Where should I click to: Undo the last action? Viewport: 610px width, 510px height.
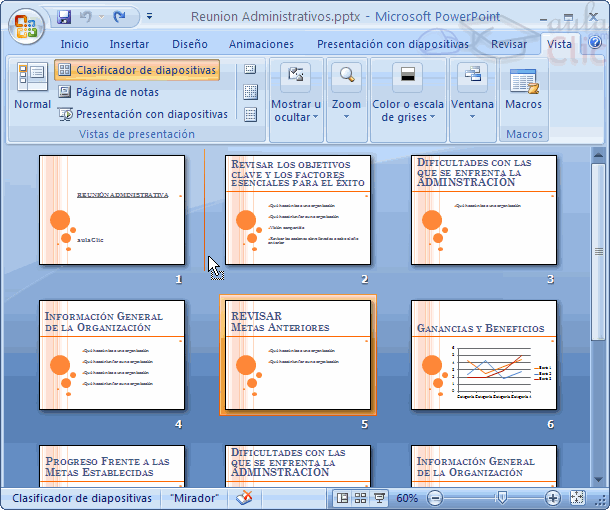click(x=86, y=17)
